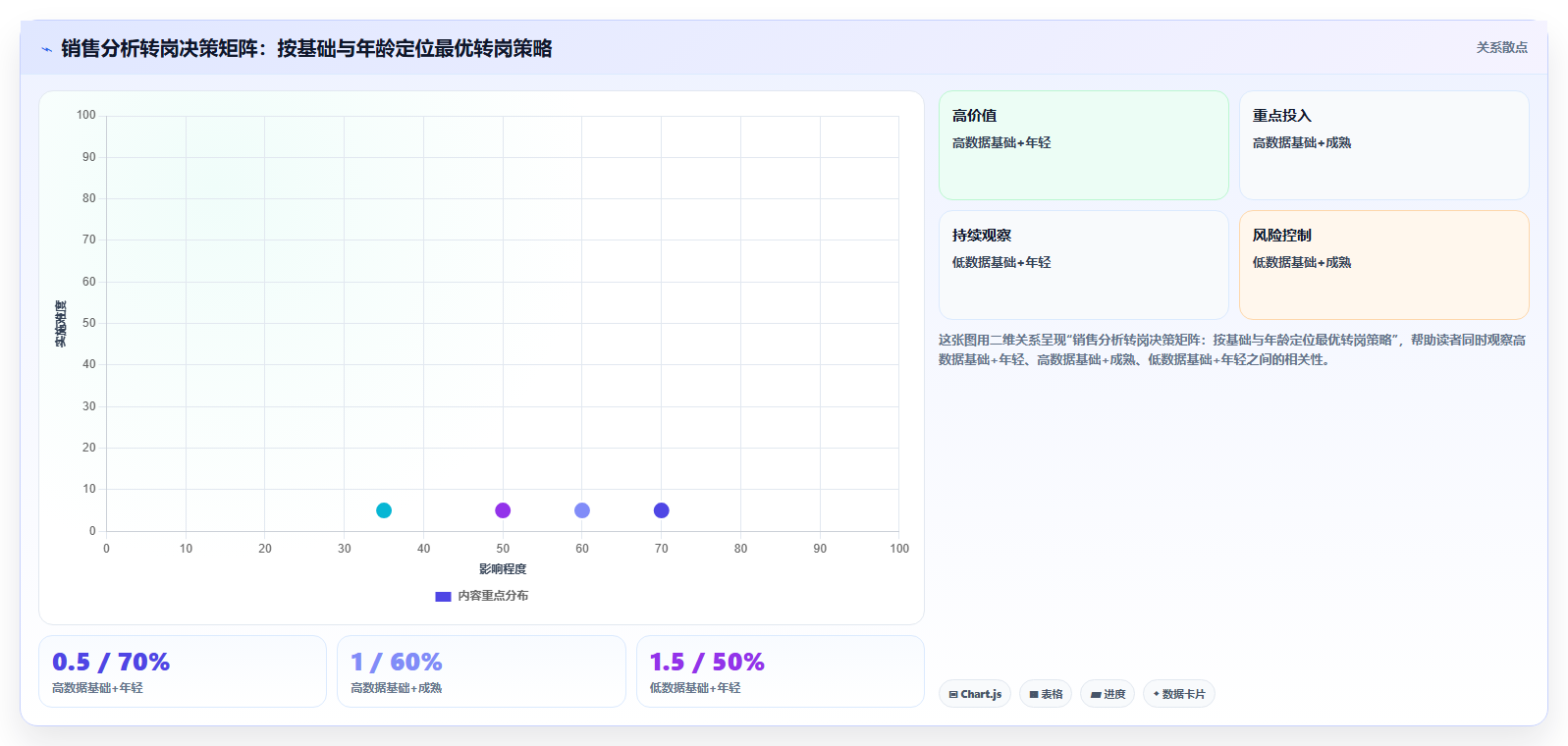Viewport: 1568px width, 746px height.
Task: Click the lightning icon beside the title
Action: point(46,49)
